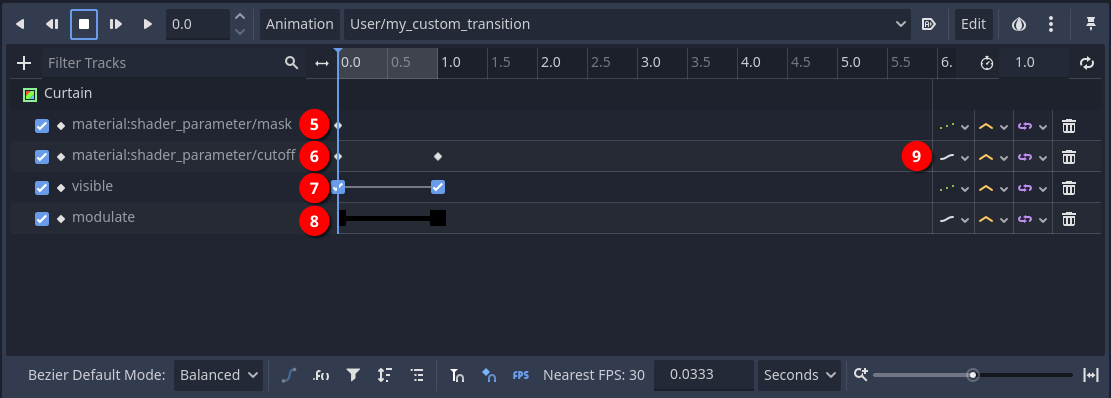The image size is (1111, 398).
Task: Stop animation playback
Action: click(x=84, y=24)
